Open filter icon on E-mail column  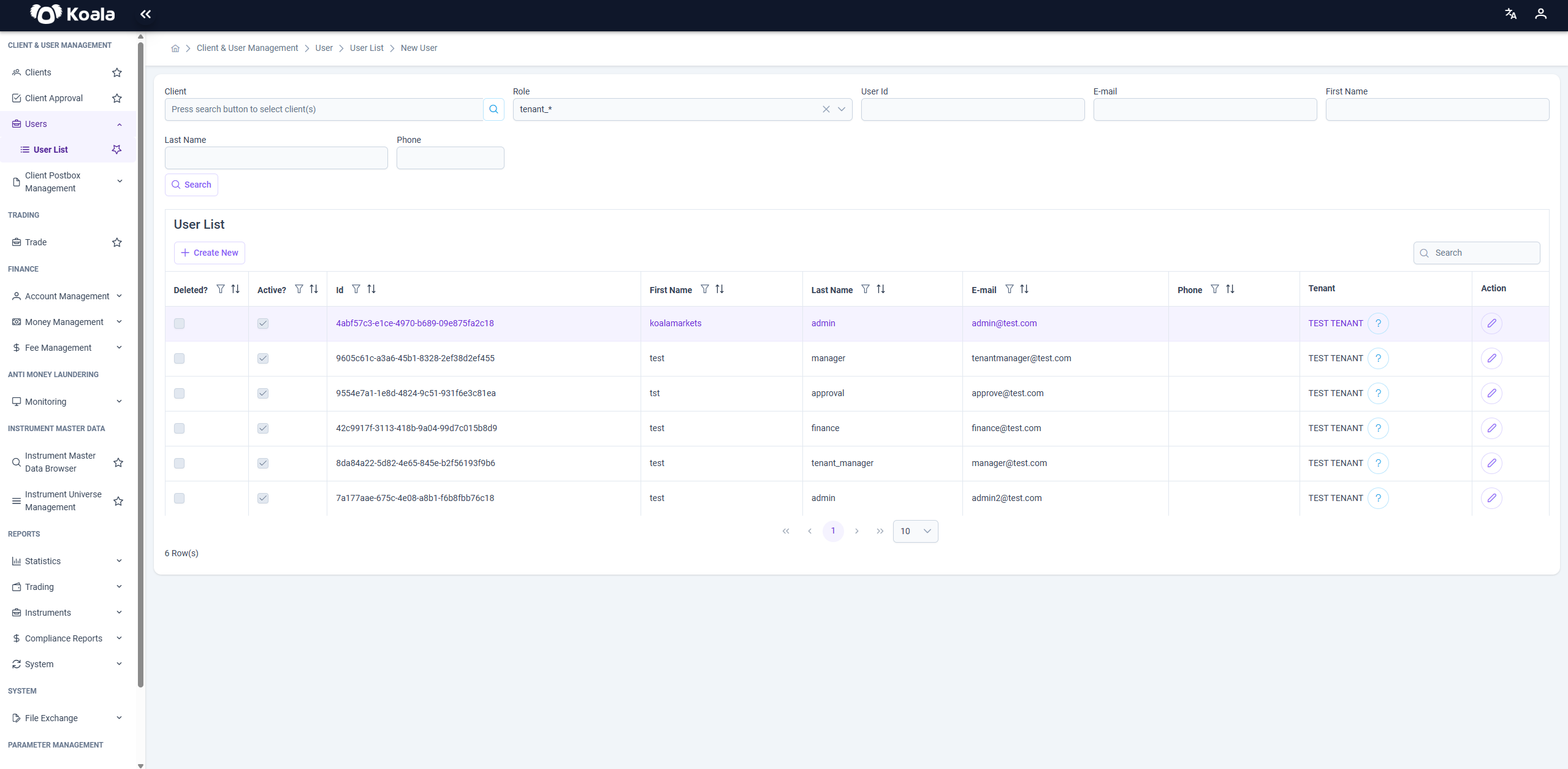1009,289
